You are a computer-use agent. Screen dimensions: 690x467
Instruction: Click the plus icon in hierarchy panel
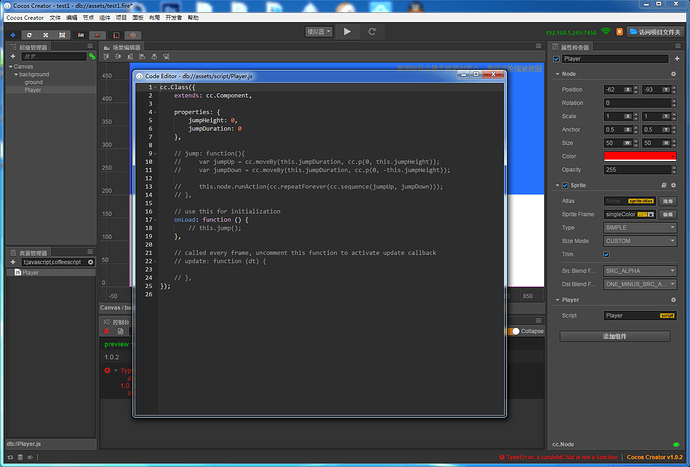13,56
